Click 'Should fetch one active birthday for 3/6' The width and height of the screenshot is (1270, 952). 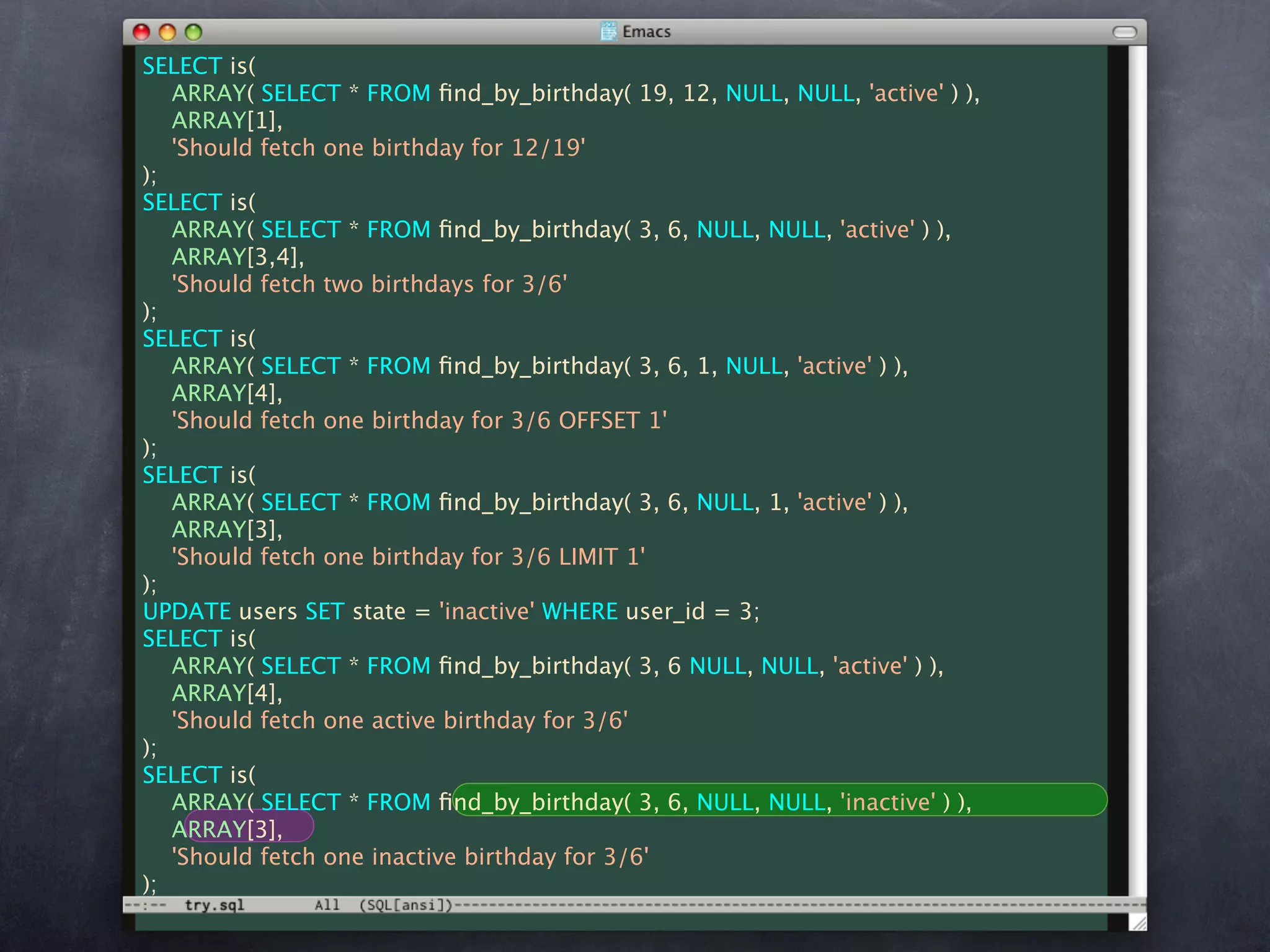coord(399,720)
